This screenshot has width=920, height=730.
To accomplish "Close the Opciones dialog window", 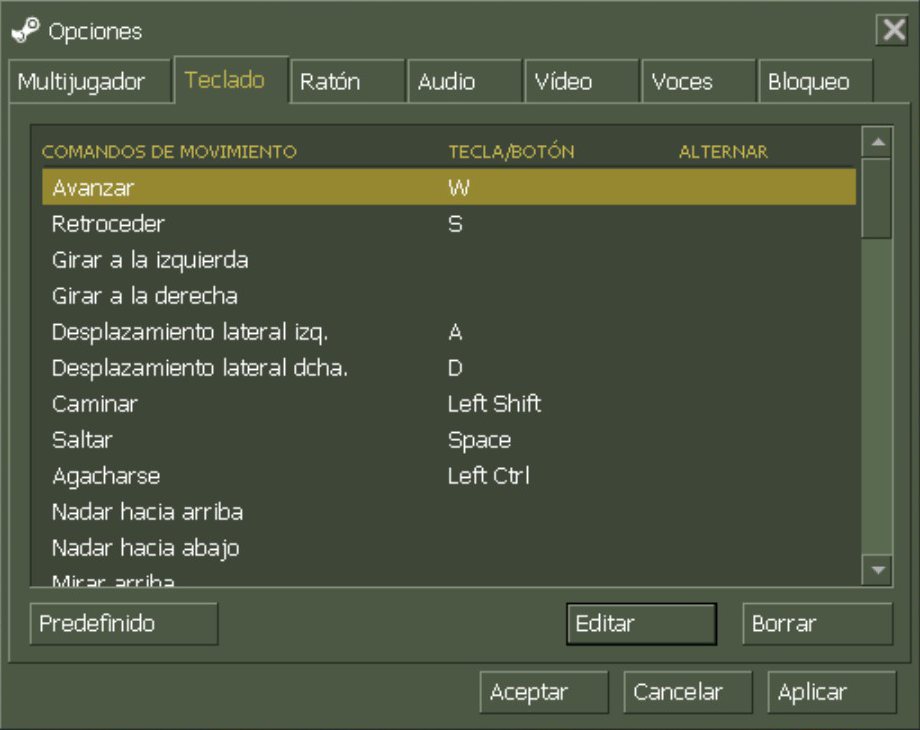I will (891, 31).
